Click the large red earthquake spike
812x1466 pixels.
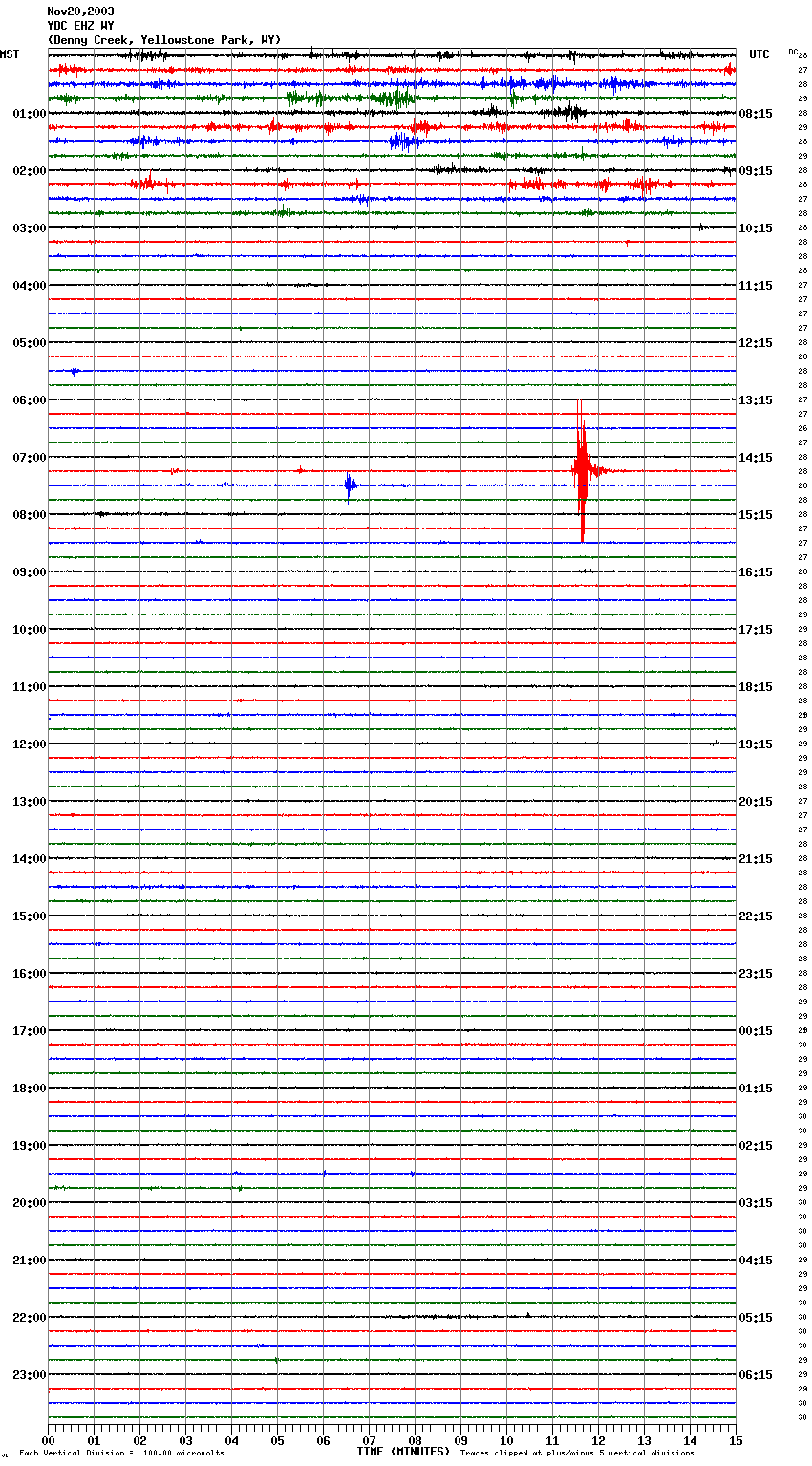pyautogui.click(x=581, y=470)
